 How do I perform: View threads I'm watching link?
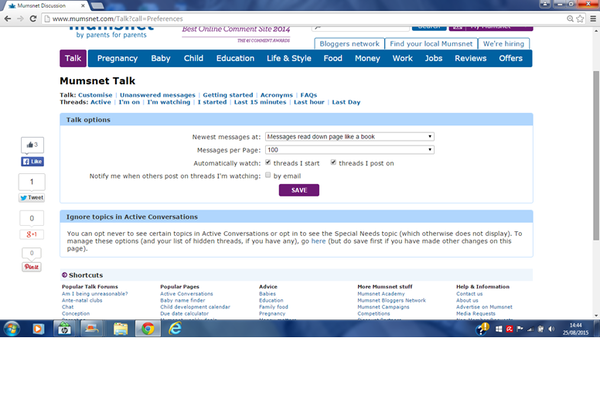pyautogui.click(x=169, y=102)
